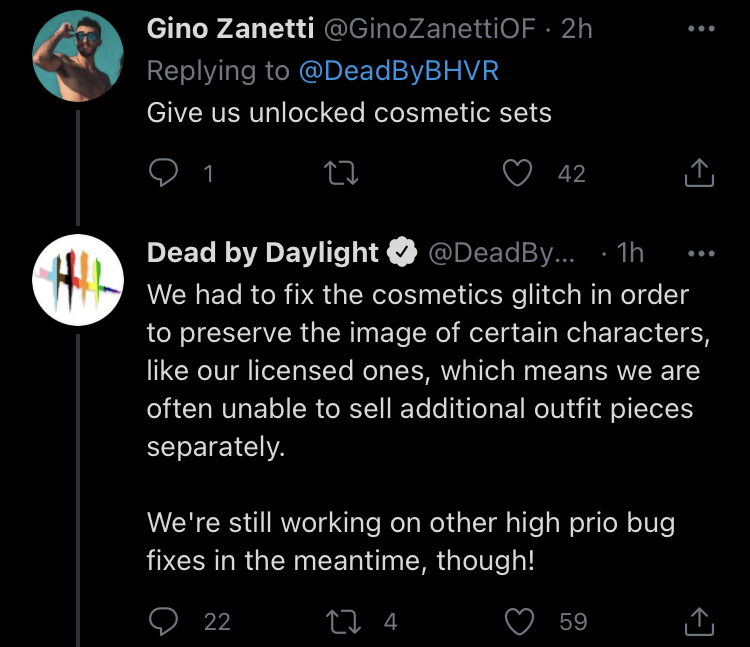Retweet the Dead by Daylight reply
750x647 pixels.
tap(343, 622)
